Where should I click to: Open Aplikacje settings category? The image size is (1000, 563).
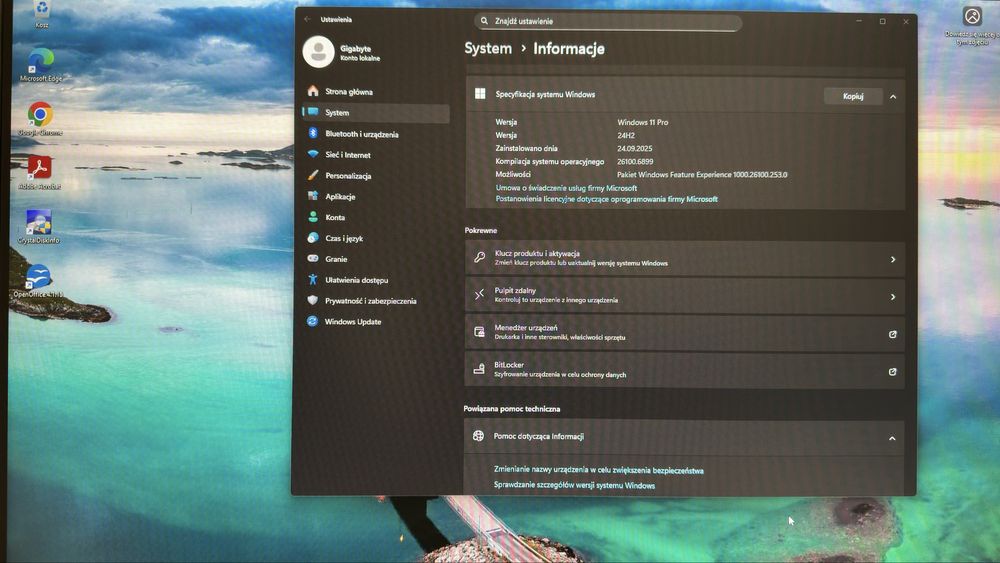click(x=376, y=197)
